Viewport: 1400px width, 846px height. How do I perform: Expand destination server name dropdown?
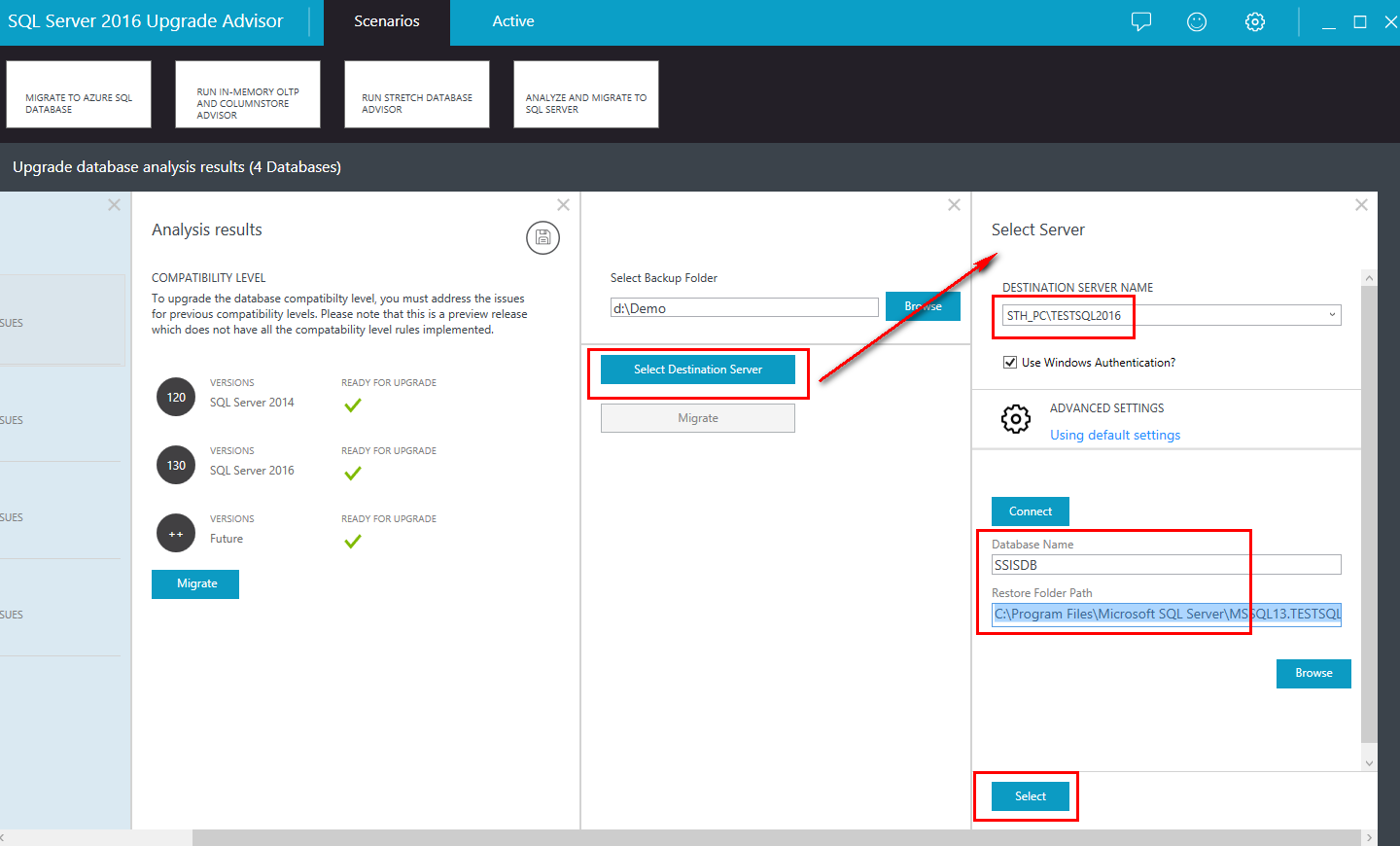coord(1332,315)
